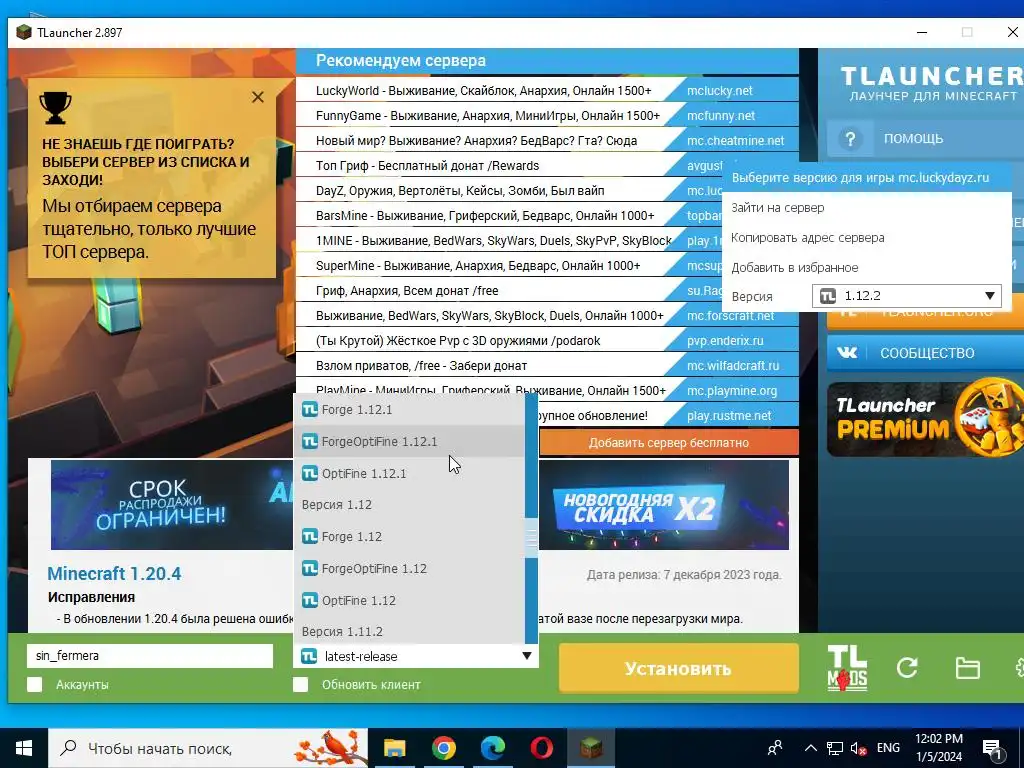Screen dimensions: 1024x768
Task: Select OptiFine 1.12 entry
Action: pyautogui.click(x=409, y=600)
